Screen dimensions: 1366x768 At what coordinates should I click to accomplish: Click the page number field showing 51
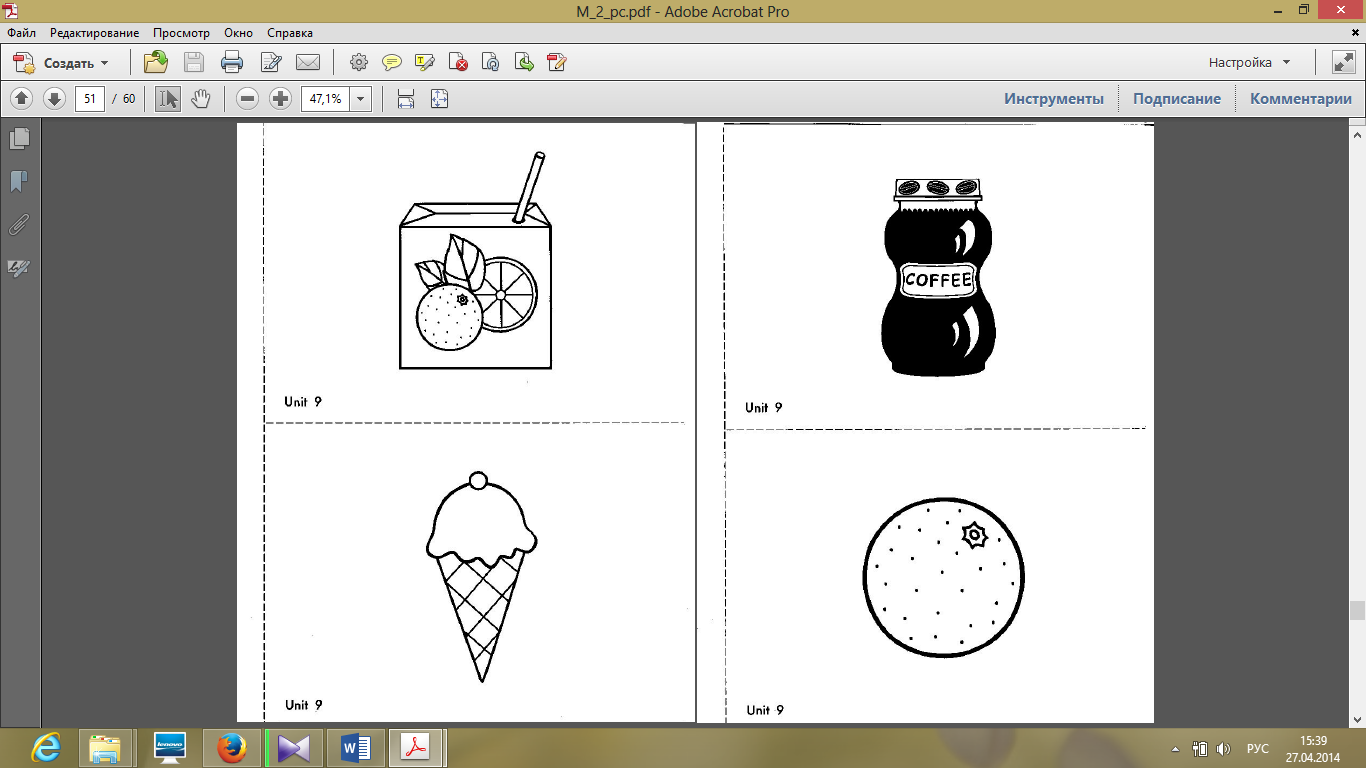[90, 99]
